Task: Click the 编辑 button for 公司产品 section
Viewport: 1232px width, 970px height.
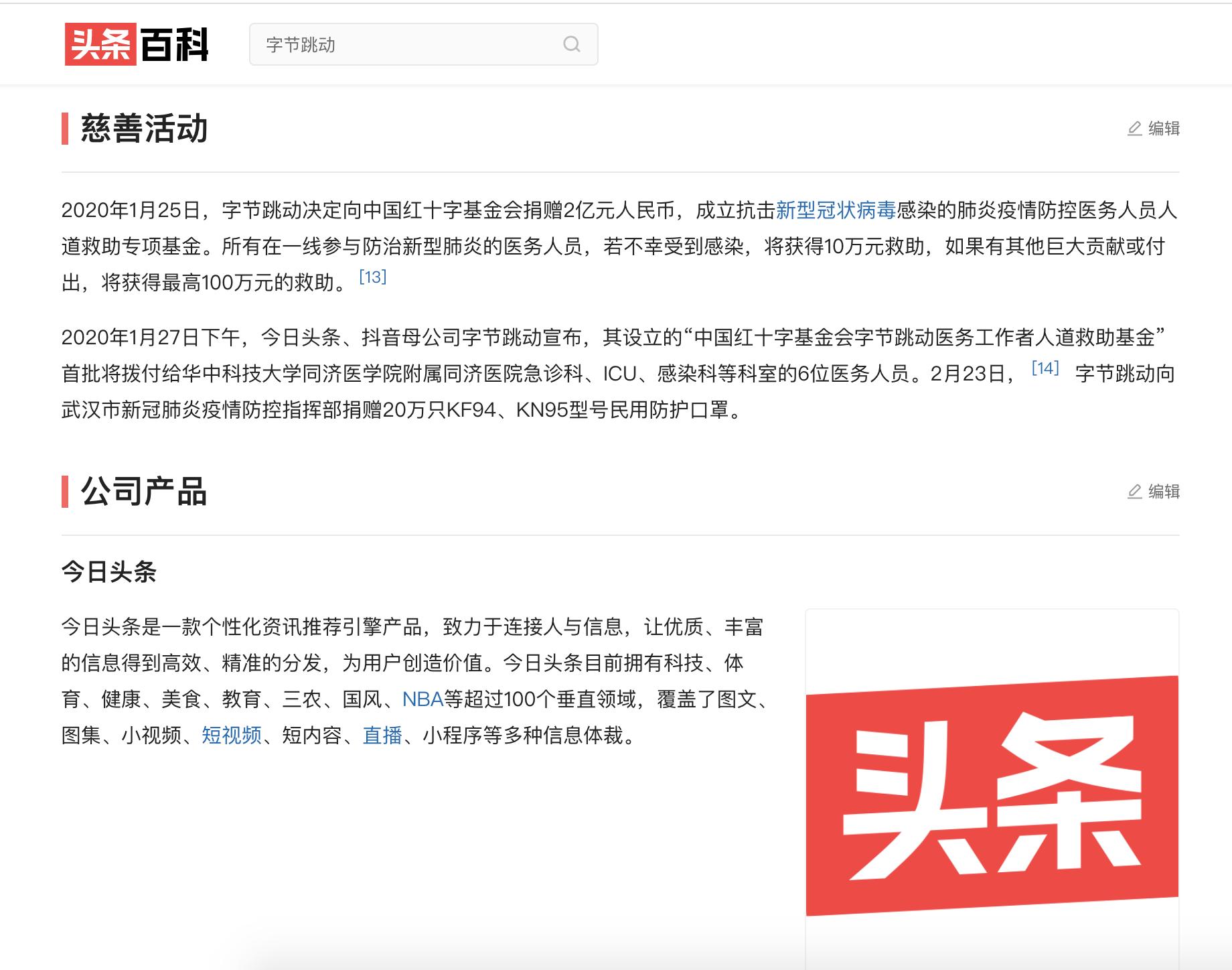Action: pos(1165,491)
